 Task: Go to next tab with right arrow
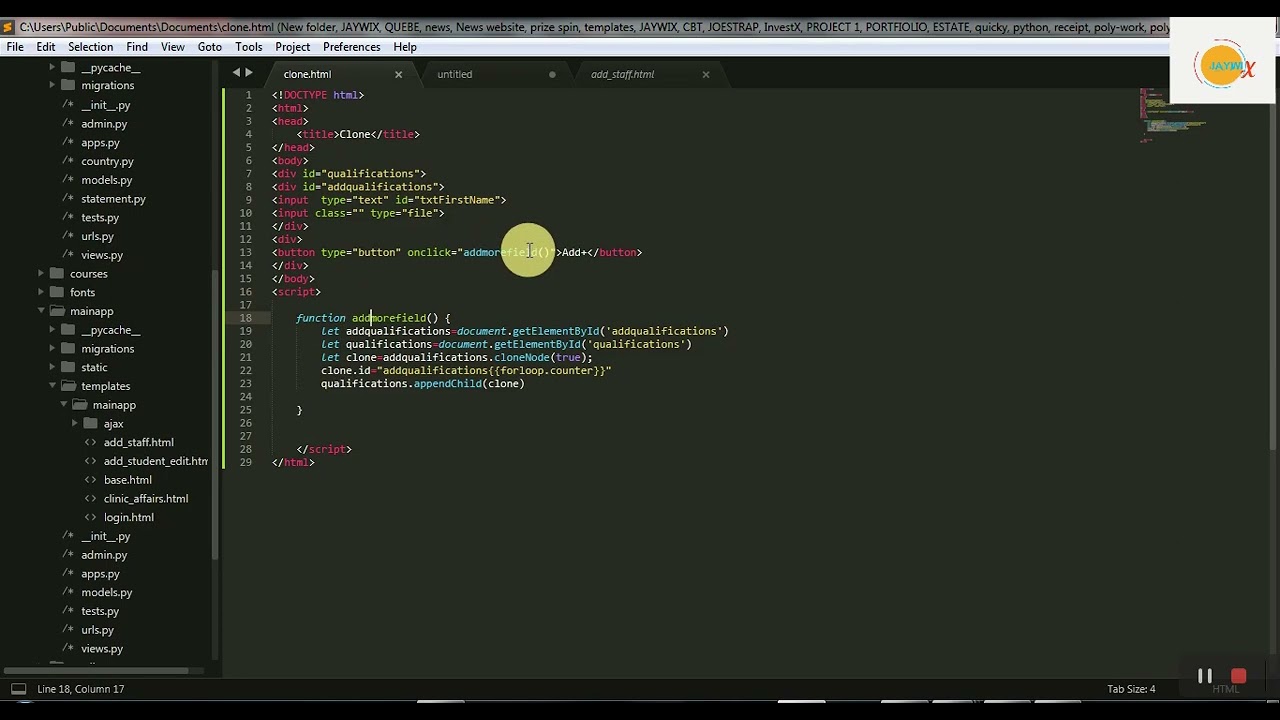(249, 73)
